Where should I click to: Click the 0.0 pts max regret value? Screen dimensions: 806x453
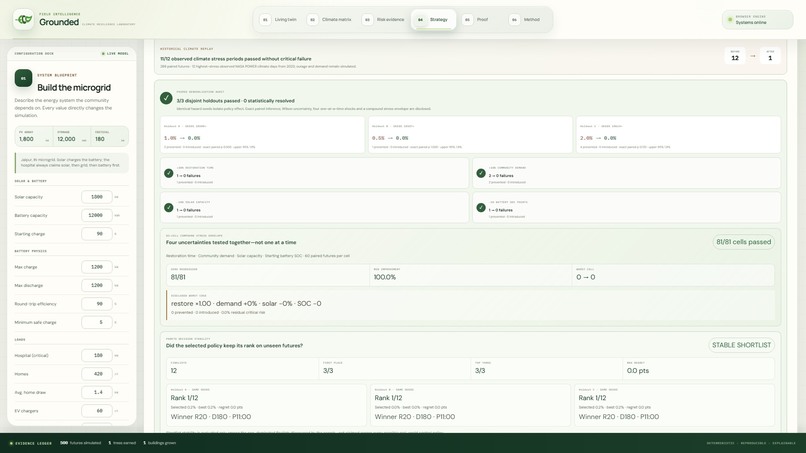(637, 371)
